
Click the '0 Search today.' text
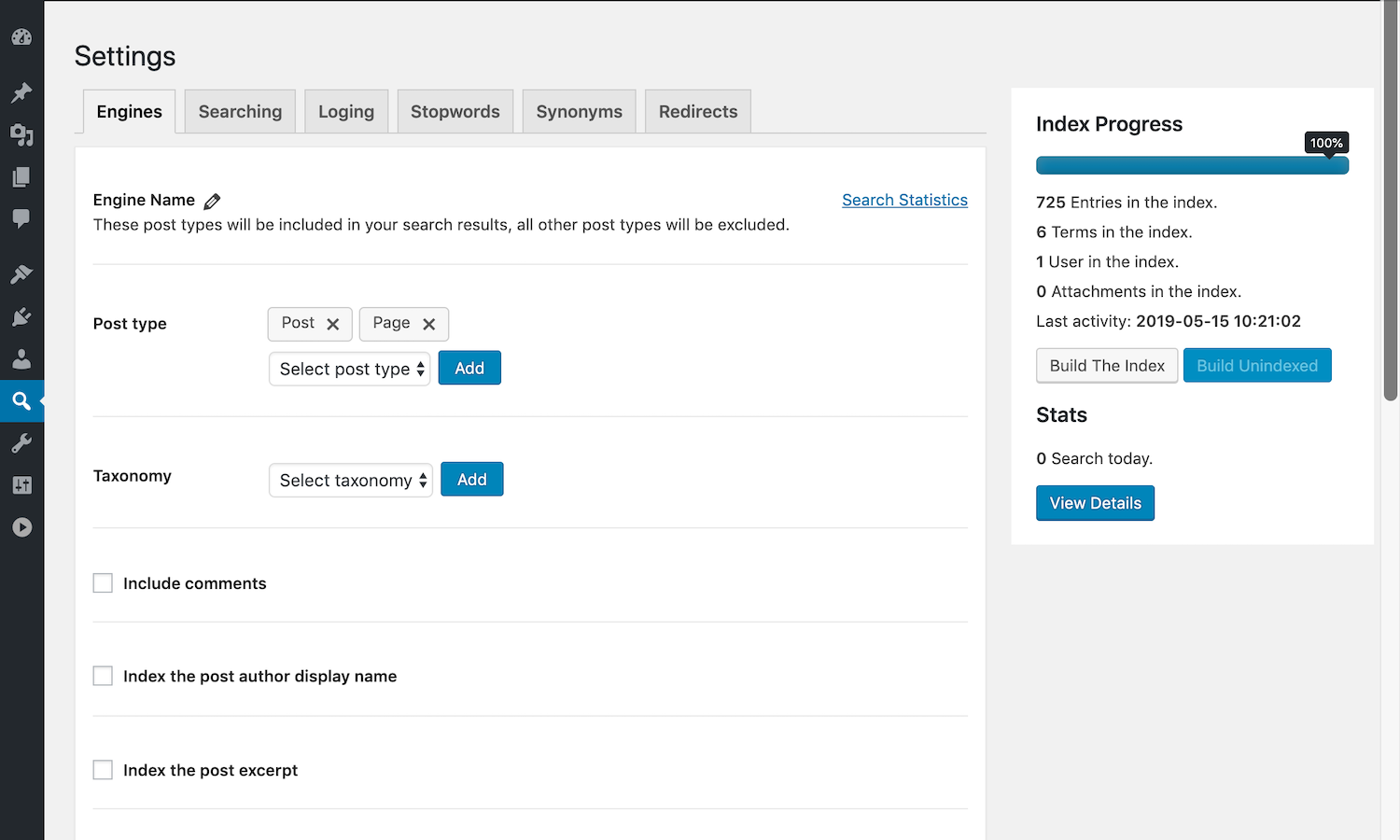pos(1094,458)
